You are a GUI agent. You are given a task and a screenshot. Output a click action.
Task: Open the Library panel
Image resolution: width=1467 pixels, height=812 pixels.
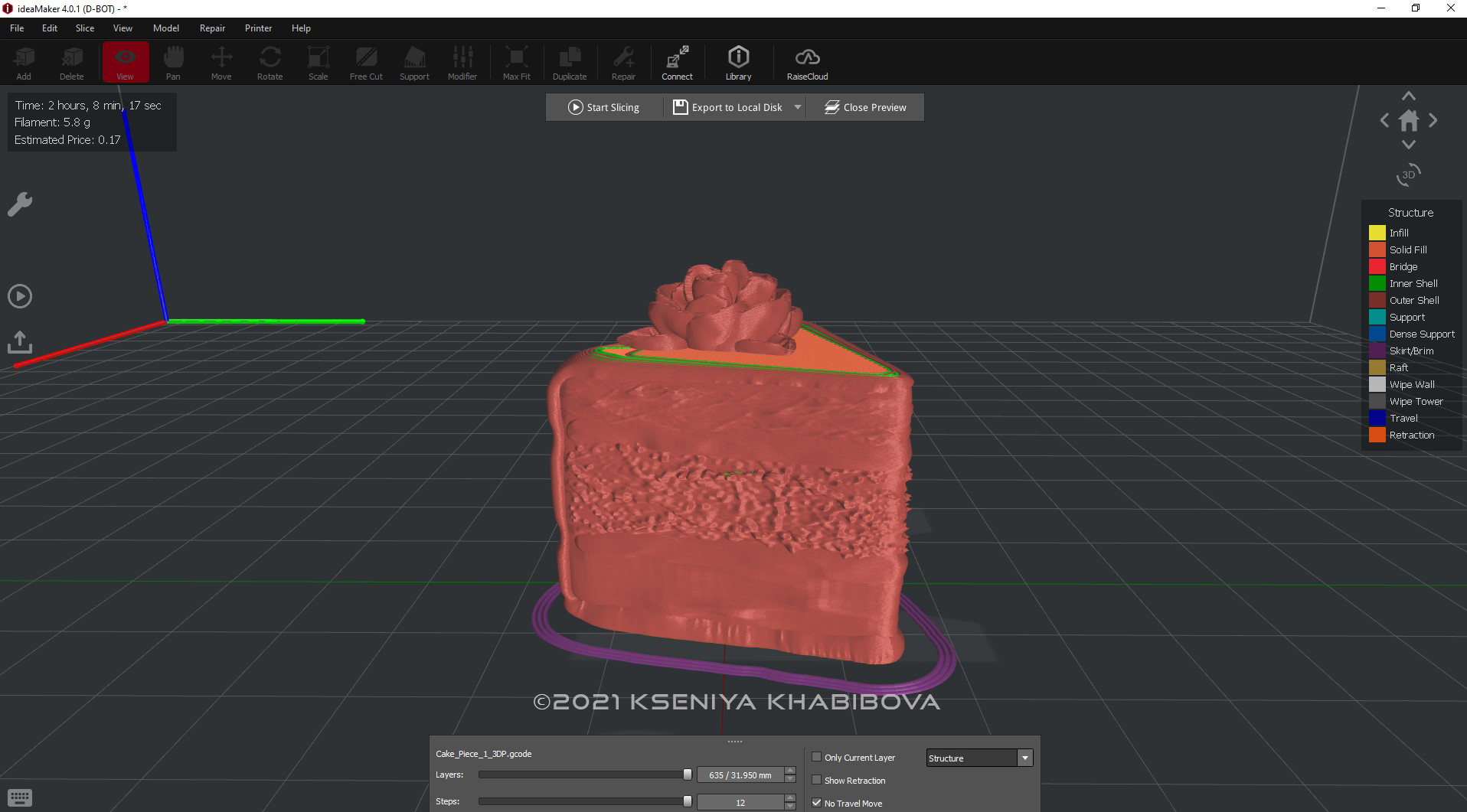[738, 61]
